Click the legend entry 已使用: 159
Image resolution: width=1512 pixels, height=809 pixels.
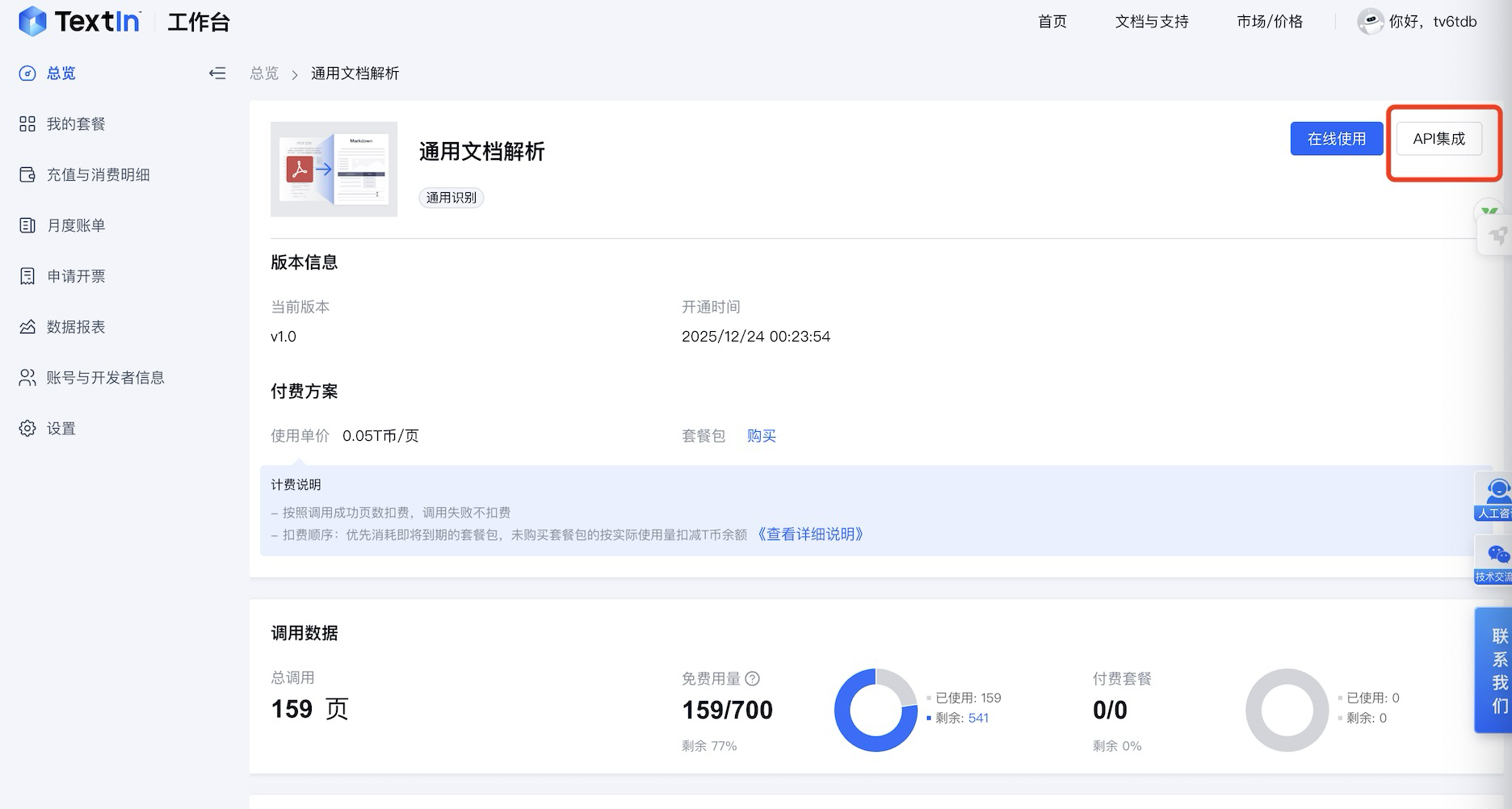tap(964, 698)
